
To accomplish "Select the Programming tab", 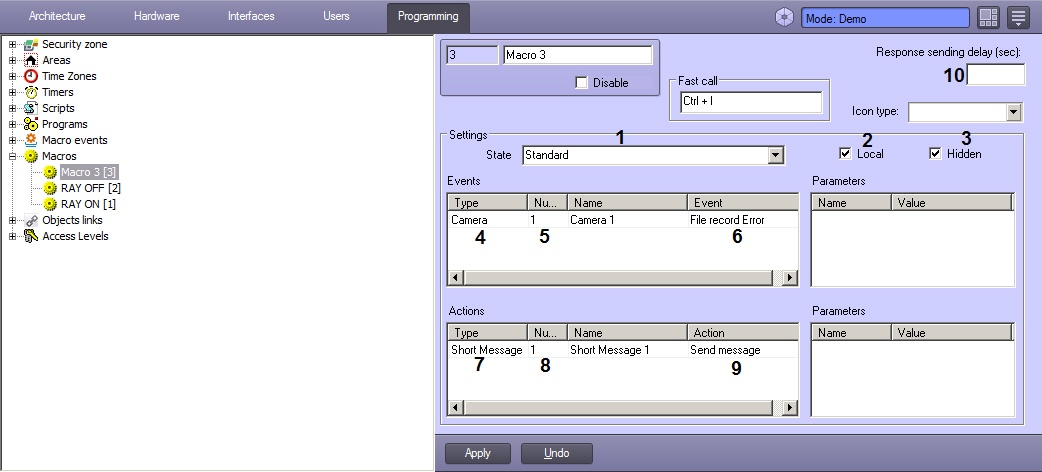I will point(428,17).
